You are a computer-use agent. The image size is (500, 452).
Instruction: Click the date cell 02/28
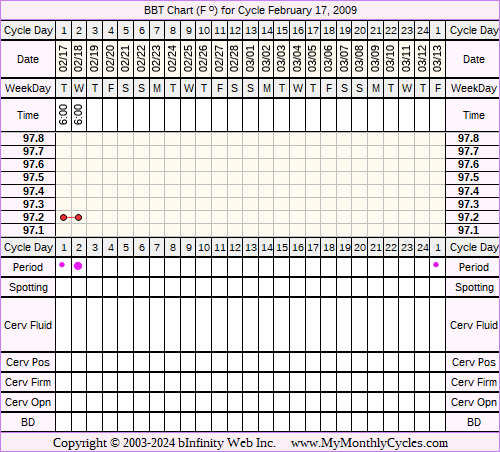(x=235, y=59)
